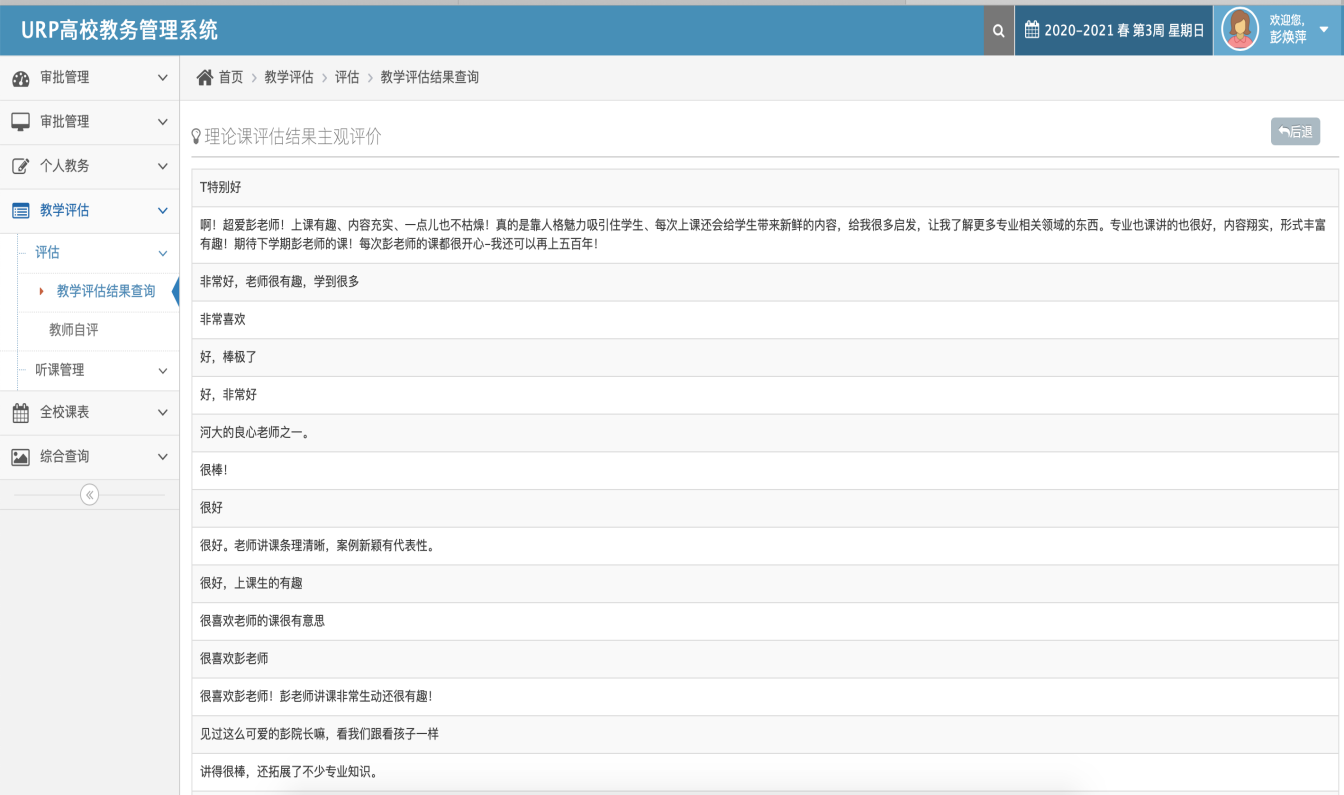Click the dashboard icon of first 审批管理
This screenshot has width=1344, height=795.
point(20,78)
